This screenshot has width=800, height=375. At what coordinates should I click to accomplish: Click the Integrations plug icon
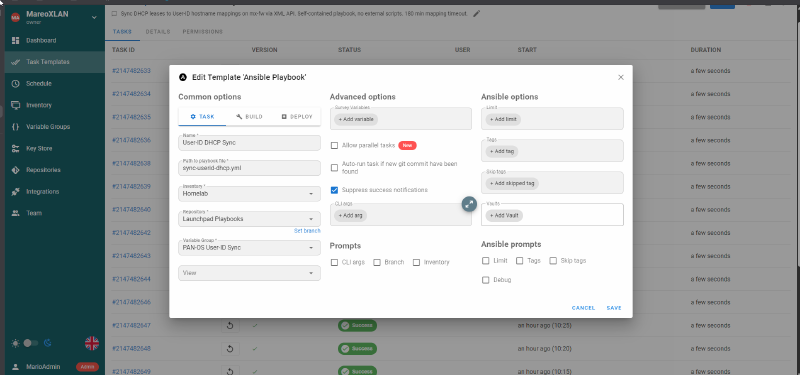(x=15, y=192)
